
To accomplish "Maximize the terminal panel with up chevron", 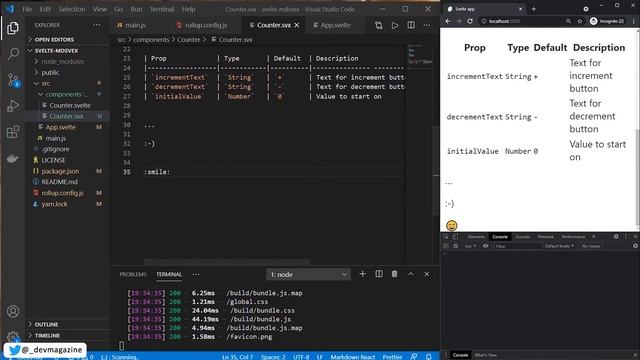I will click(x=411, y=274).
